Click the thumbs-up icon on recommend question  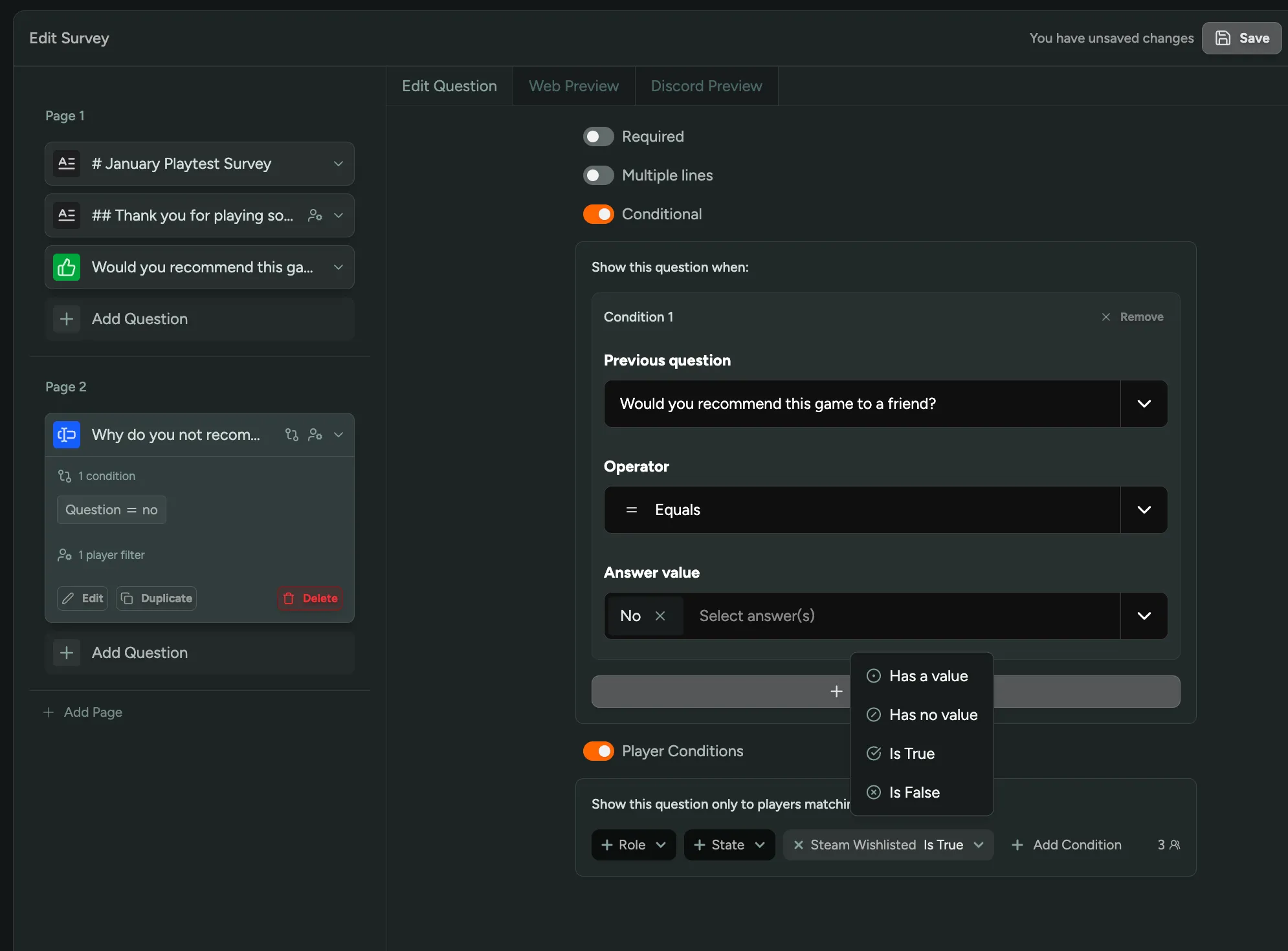(67, 267)
